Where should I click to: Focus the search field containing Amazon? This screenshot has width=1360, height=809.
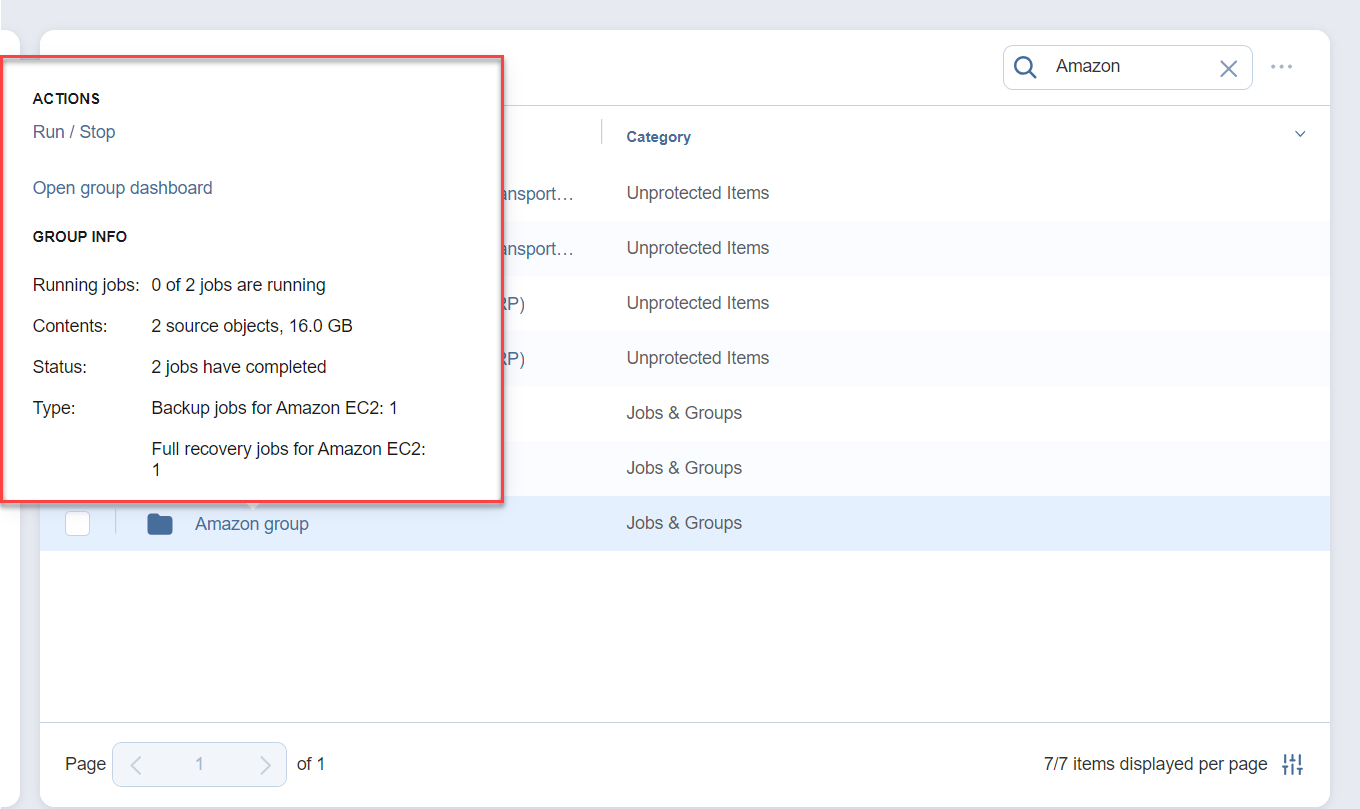[x=1125, y=67]
